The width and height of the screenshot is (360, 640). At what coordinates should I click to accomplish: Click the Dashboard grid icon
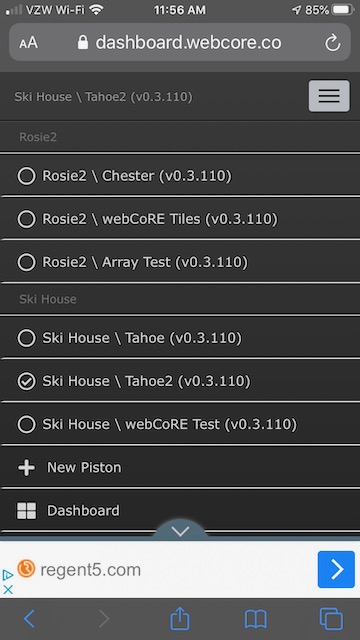coord(27,511)
